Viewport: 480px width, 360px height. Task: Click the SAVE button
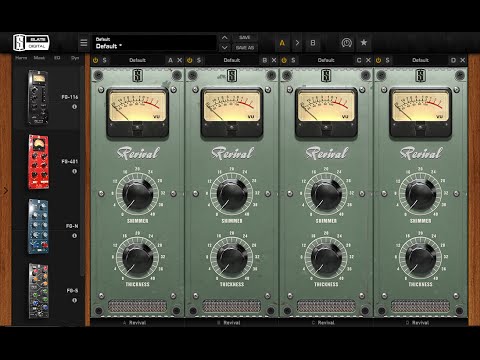pos(244,37)
